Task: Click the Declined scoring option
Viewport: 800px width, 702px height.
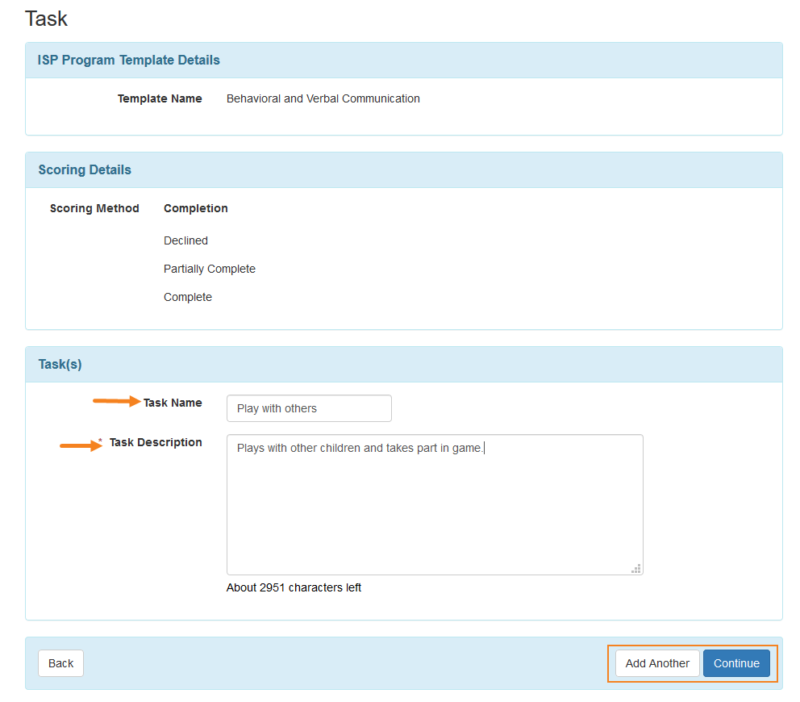Action: [x=185, y=240]
